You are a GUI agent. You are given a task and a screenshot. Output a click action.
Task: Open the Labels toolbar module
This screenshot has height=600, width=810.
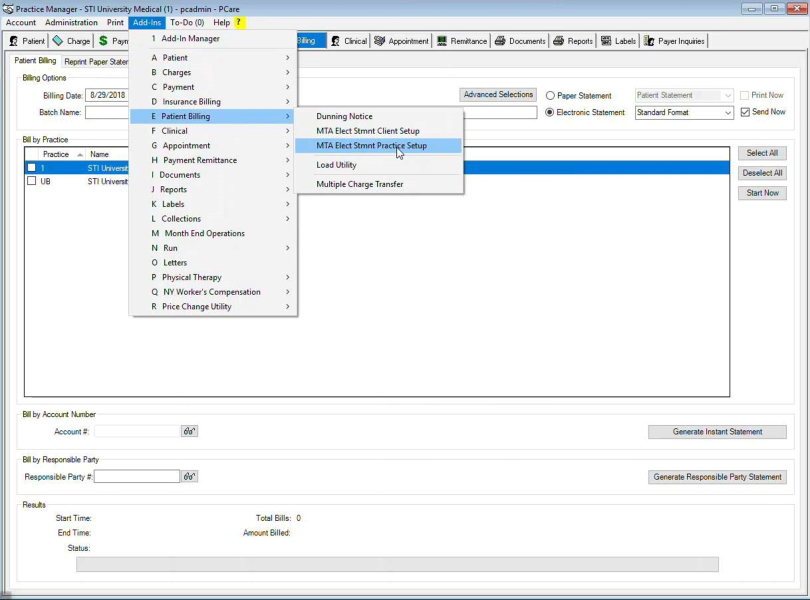[x=619, y=41]
